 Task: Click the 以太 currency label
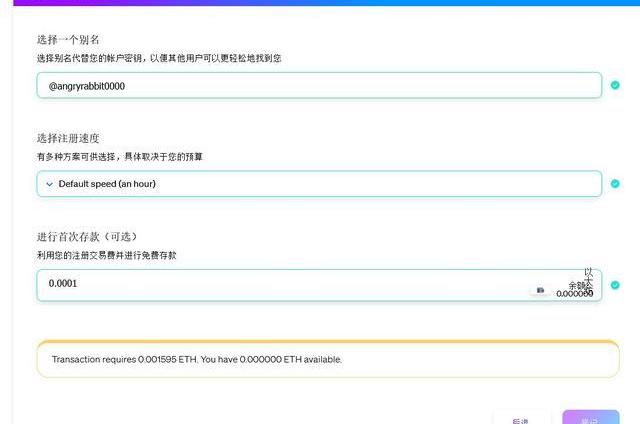click(589, 275)
